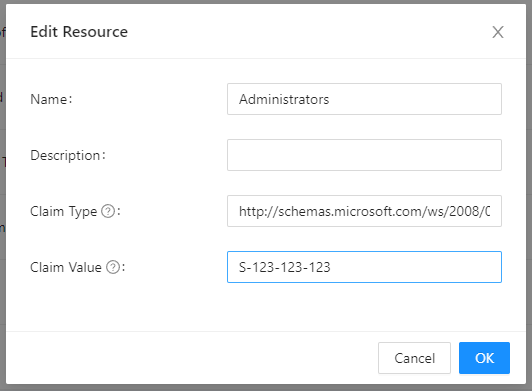The image size is (532, 391).
Task: Click the Claim Value label text
Action: (x=66, y=267)
